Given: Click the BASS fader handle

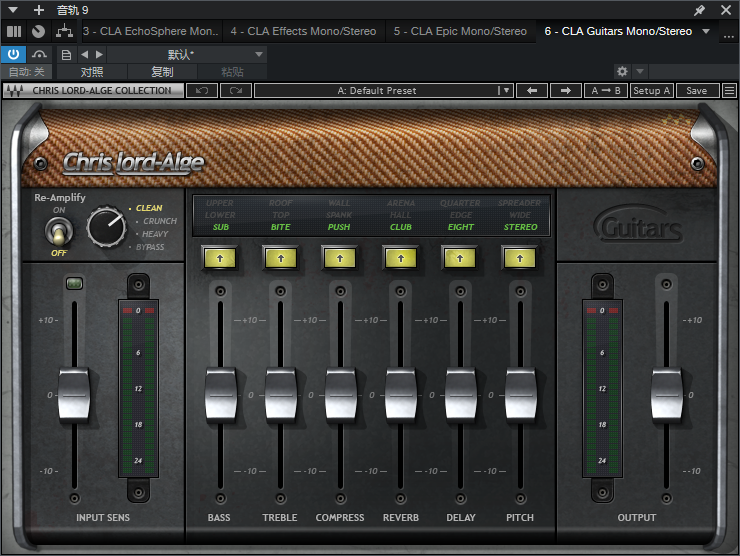Looking at the screenshot, I should tap(220, 395).
